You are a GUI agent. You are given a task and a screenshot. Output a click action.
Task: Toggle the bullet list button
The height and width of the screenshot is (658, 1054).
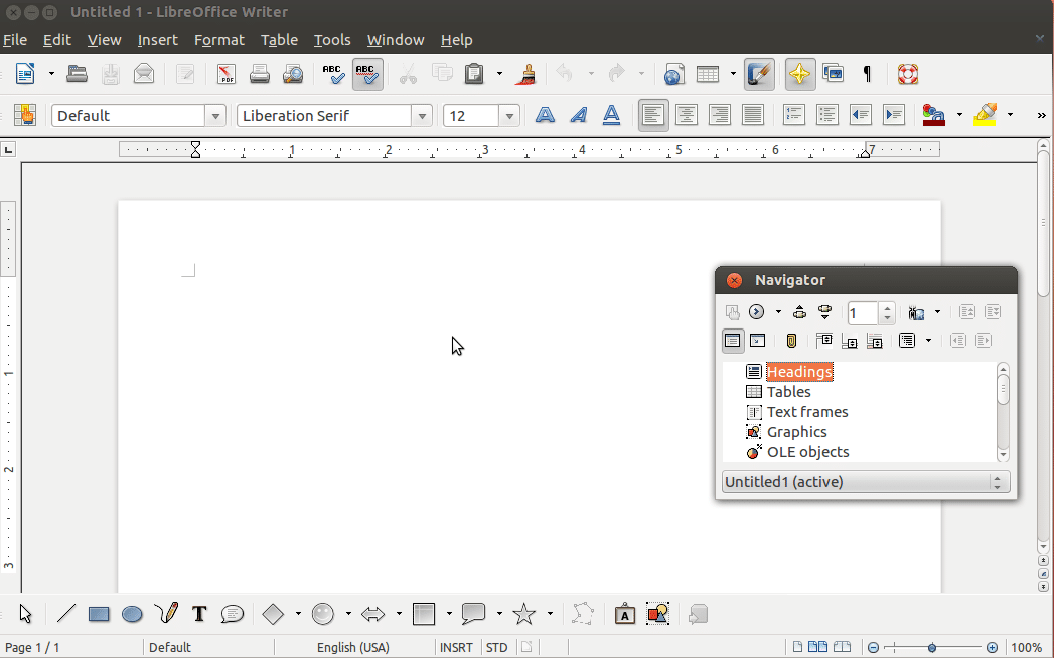pos(827,115)
